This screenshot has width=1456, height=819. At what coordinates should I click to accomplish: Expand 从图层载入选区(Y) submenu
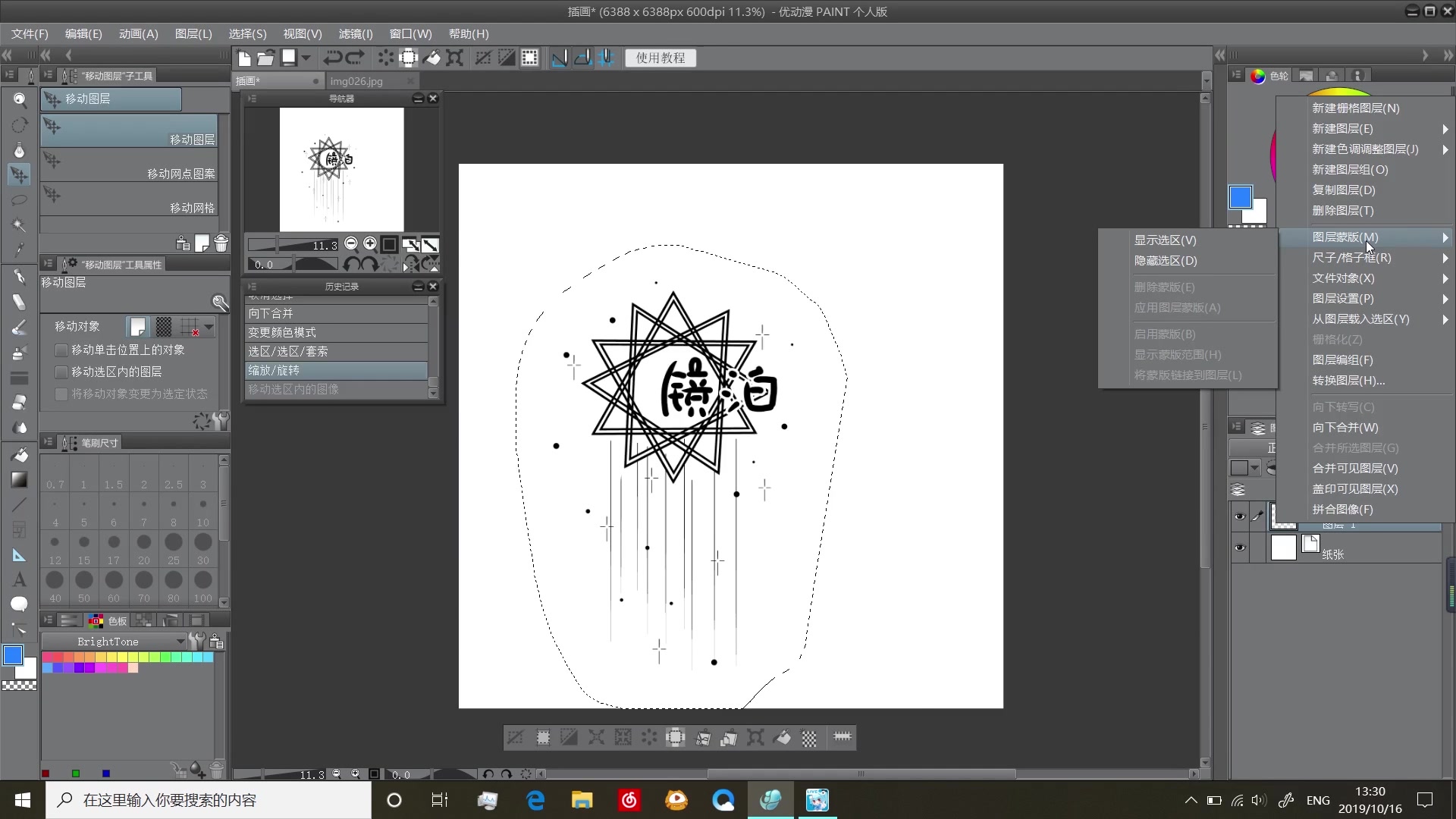[x=1360, y=319]
